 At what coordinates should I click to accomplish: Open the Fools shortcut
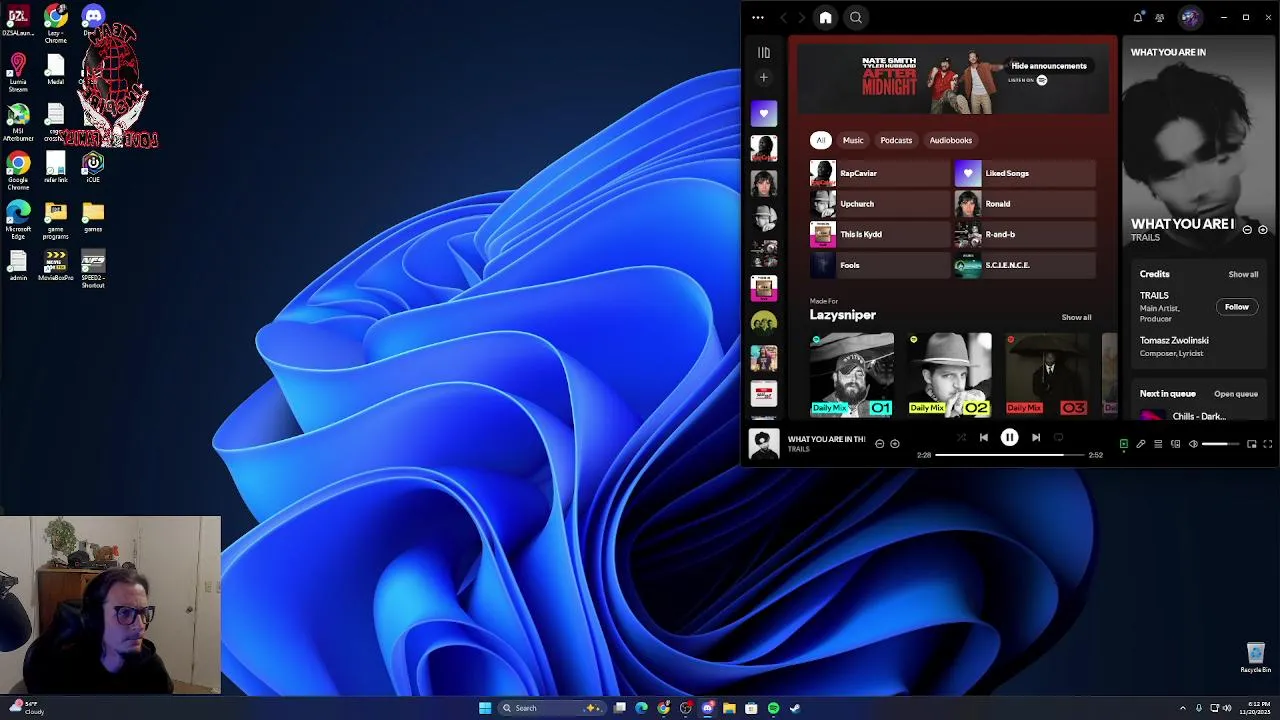pos(879,265)
